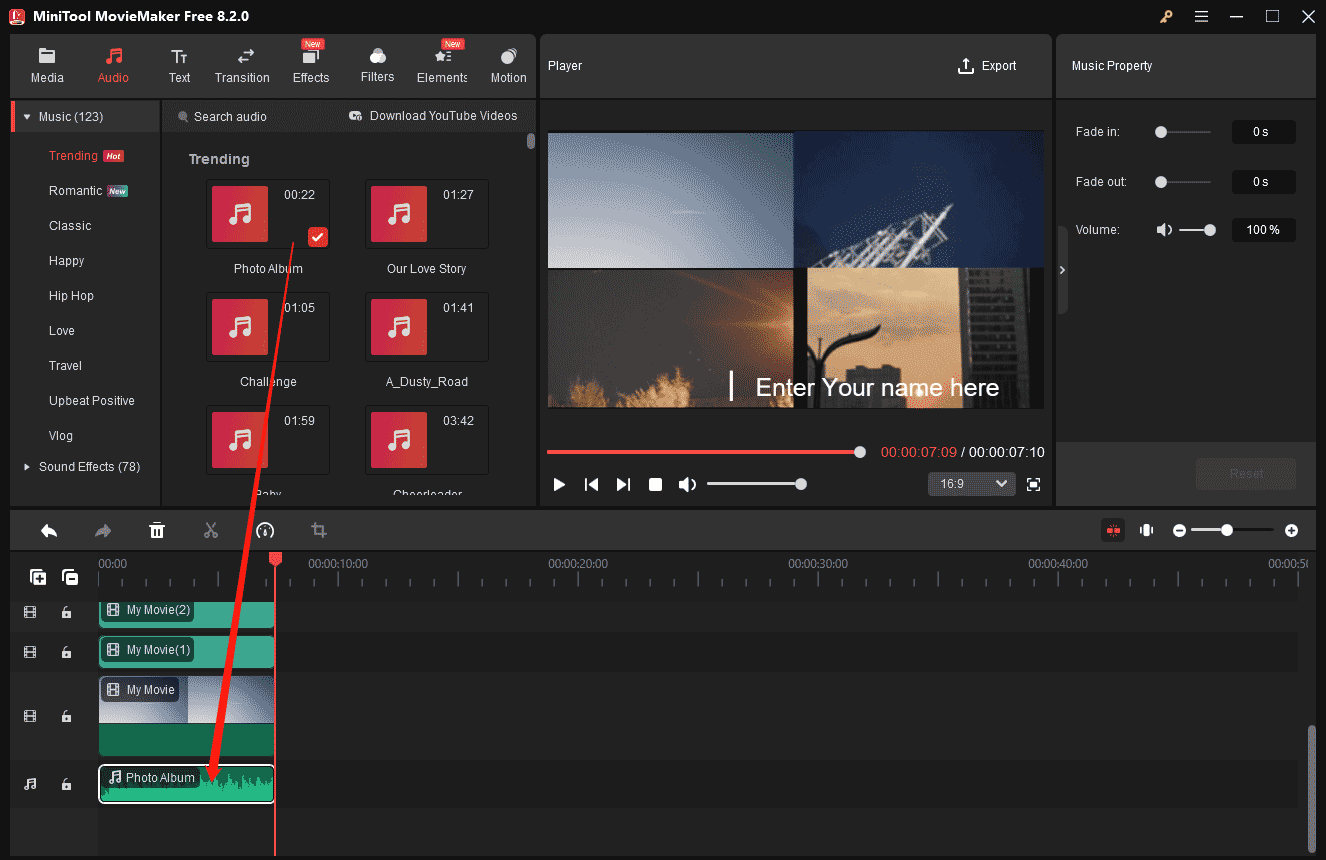Jump to next frame

coord(623,485)
